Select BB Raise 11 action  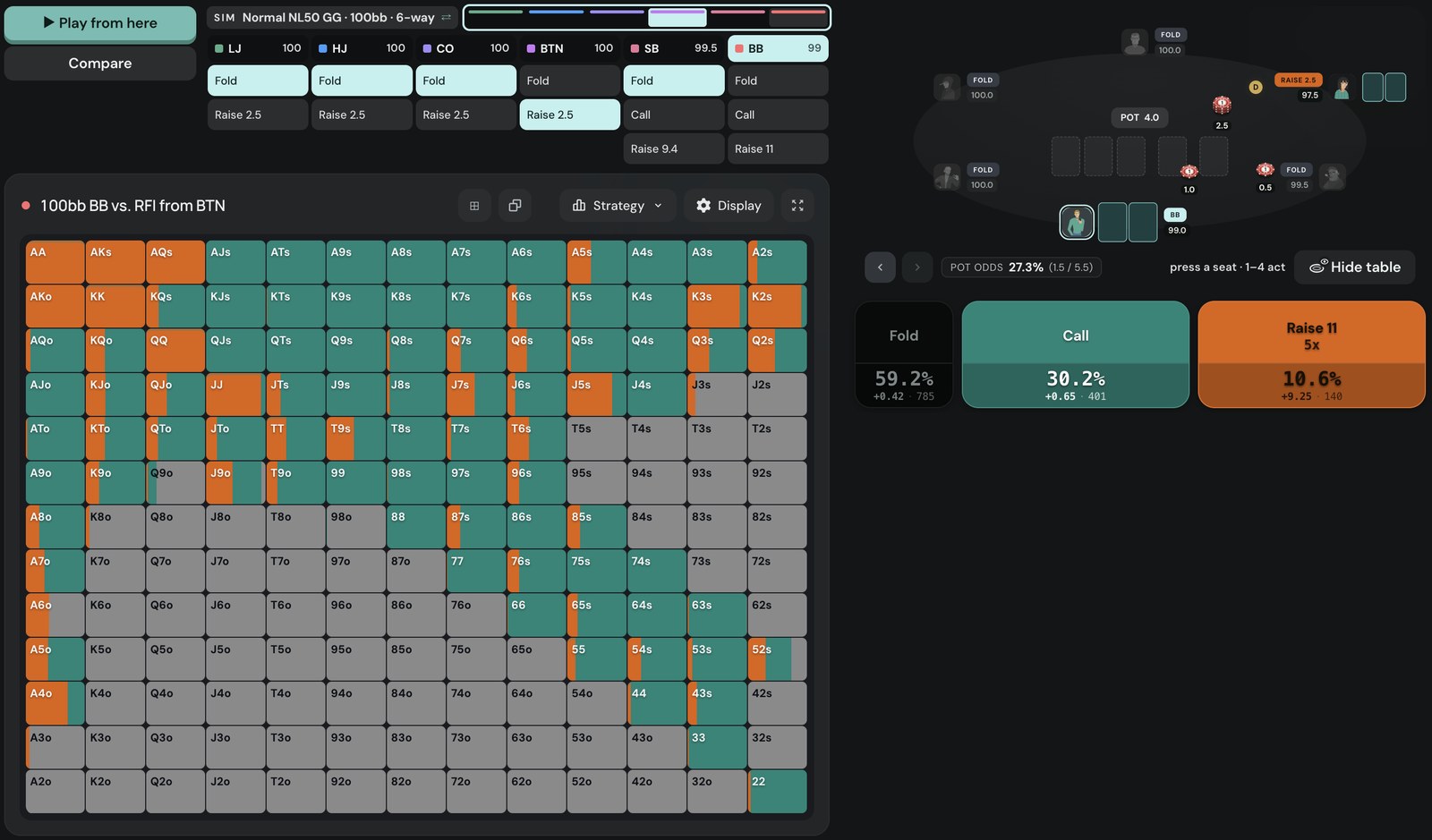[x=778, y=148]
